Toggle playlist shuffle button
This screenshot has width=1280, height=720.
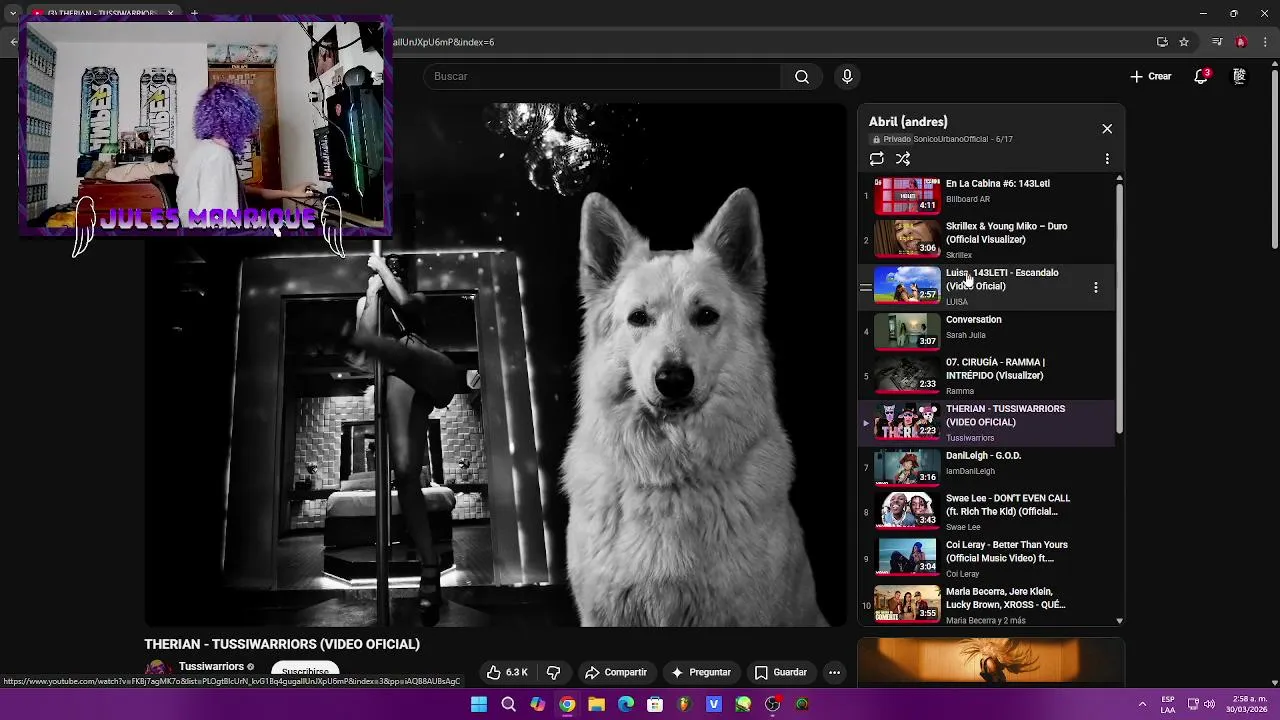(903, 159)
